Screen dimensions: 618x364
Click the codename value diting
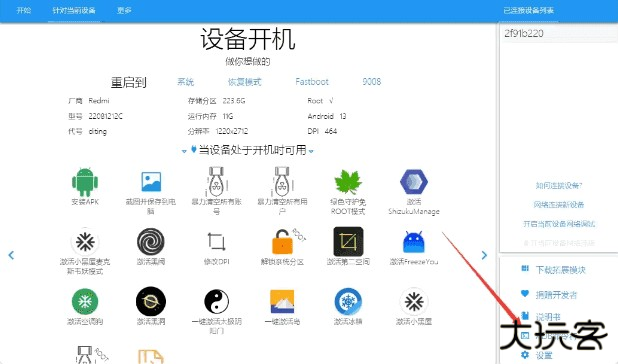click(x=98, y=131)
